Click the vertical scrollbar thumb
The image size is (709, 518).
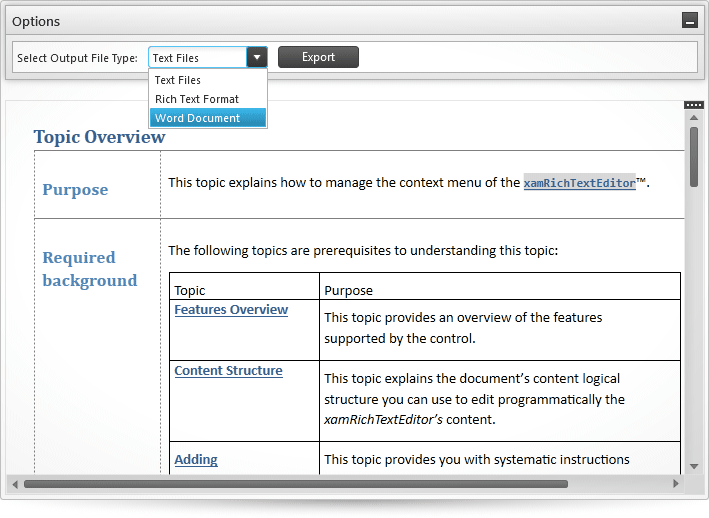[x=694, y=157]
